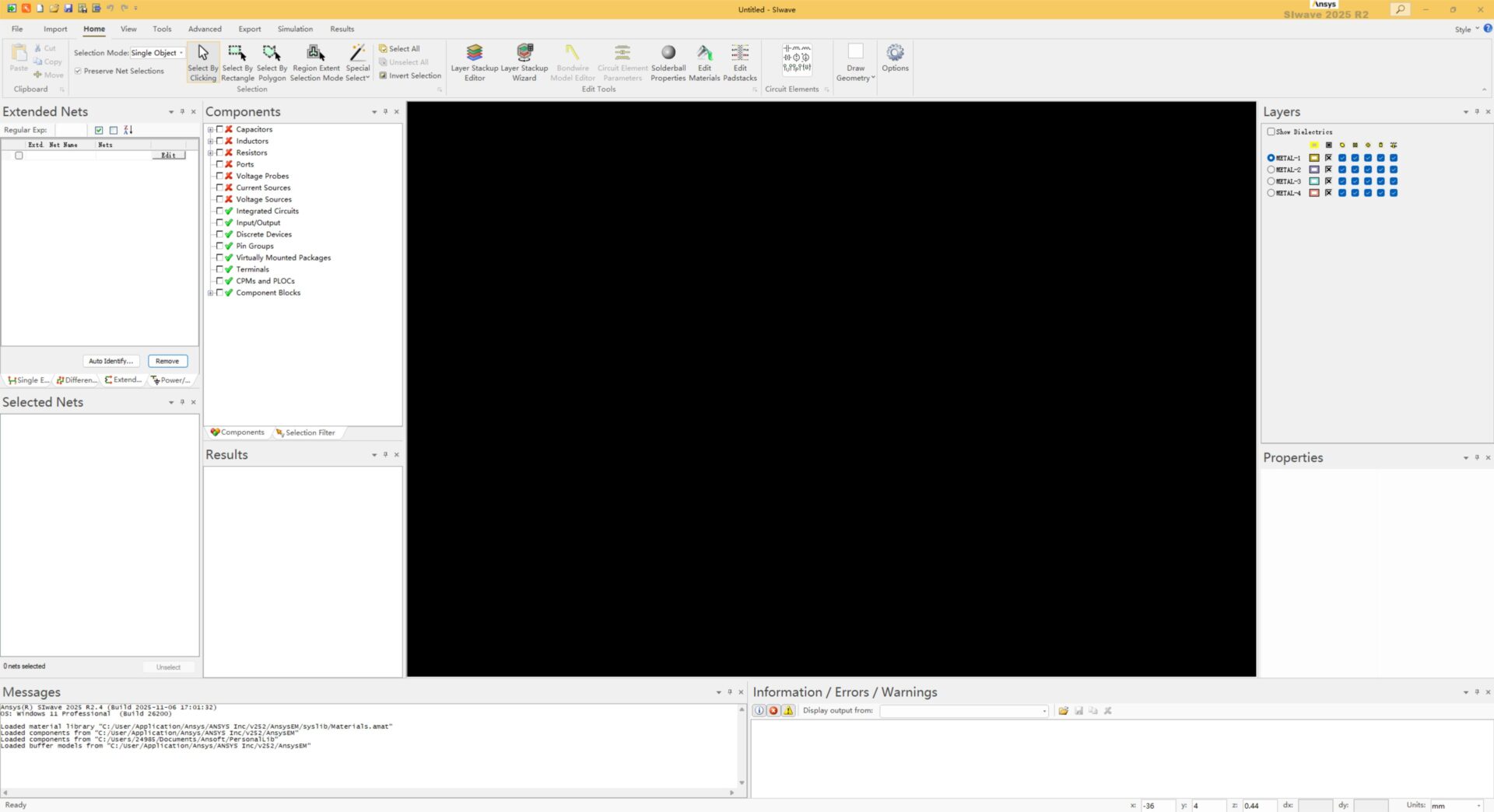The image size is (1494, 812).
Task: Click the search magnifier in title bar
Action: click(x=1401, y=9)
